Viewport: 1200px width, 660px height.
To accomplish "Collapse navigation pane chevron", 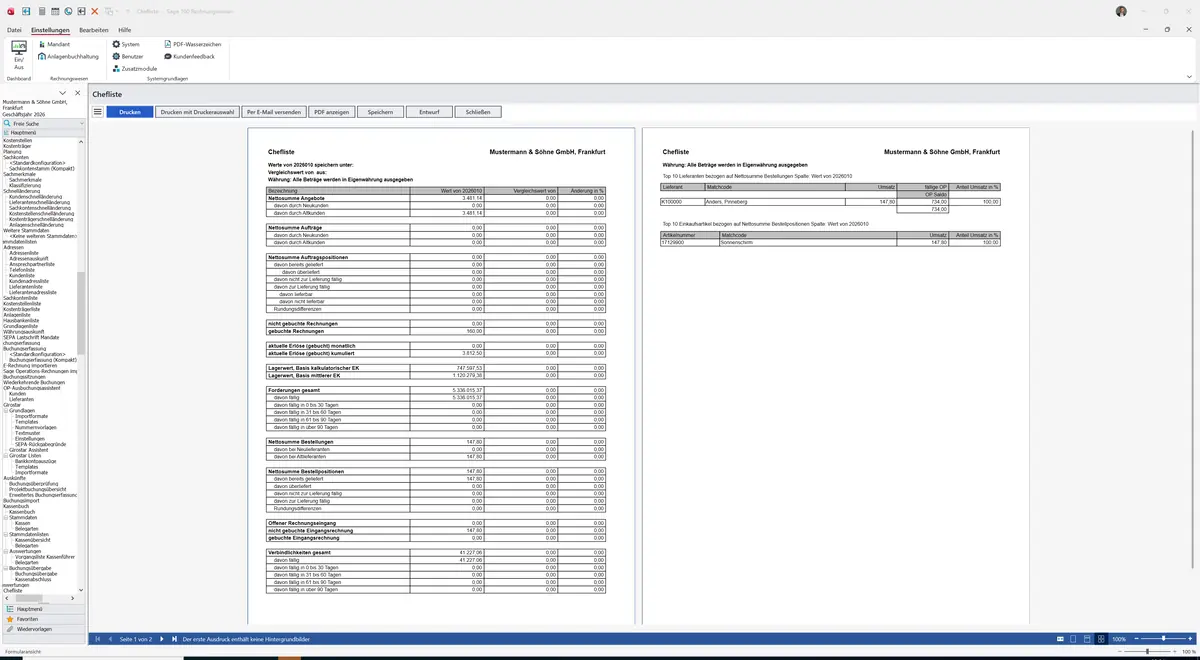I will coord(63,93).
